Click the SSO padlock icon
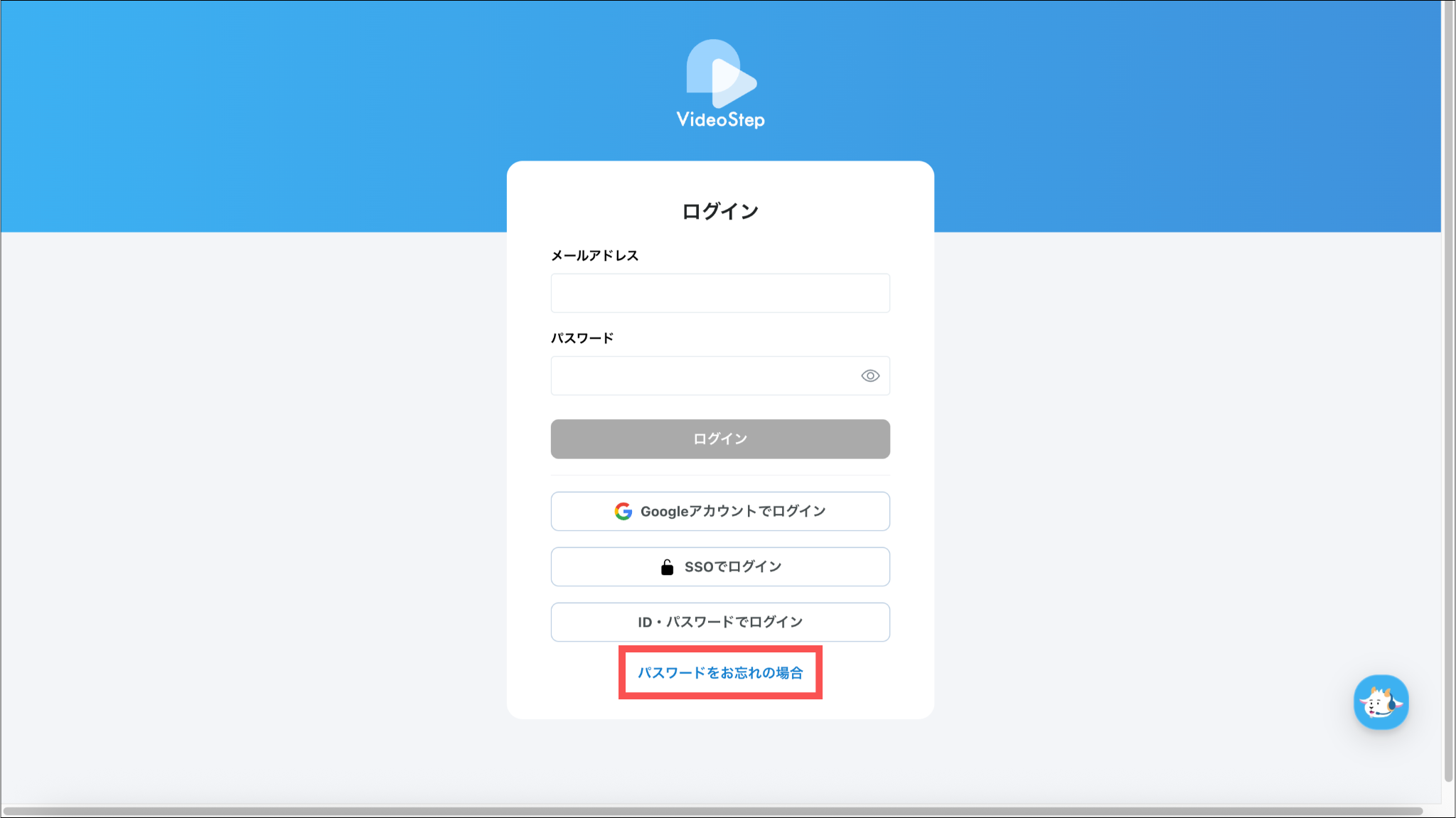 (x=667, y=567)
